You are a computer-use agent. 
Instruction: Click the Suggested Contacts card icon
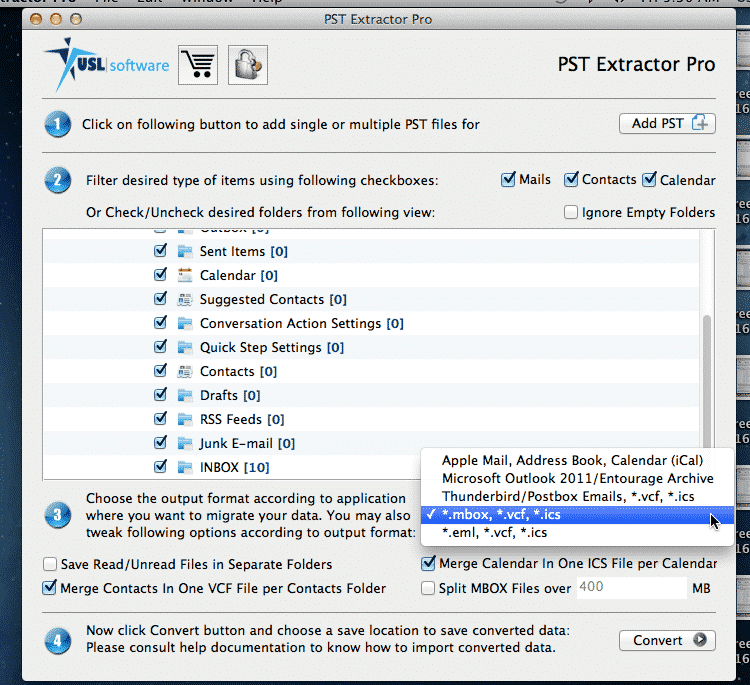pos(185,299)
